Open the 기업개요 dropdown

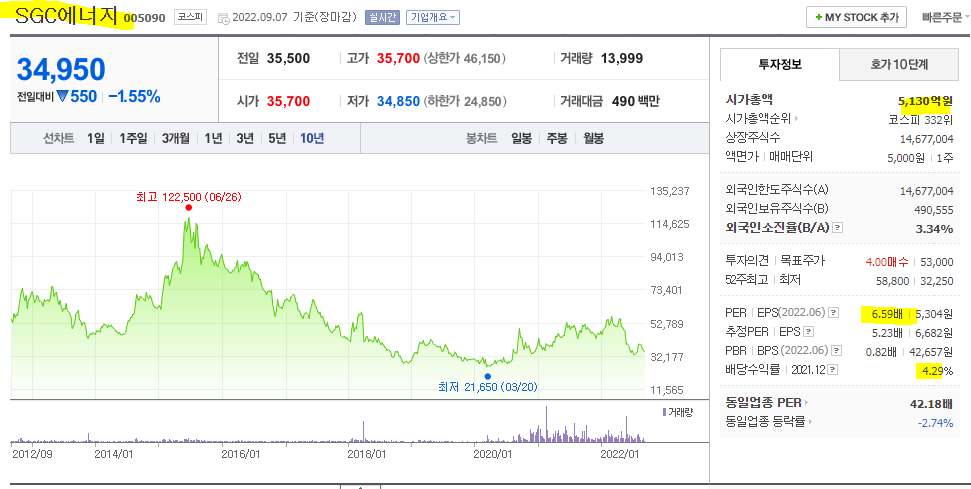click(433, 17)
